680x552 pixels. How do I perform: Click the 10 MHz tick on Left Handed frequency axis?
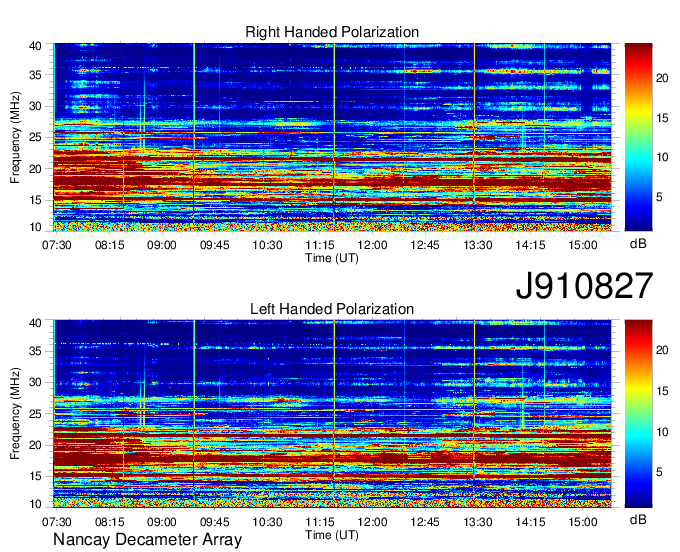pyautogui.click(x=36, y=504)
